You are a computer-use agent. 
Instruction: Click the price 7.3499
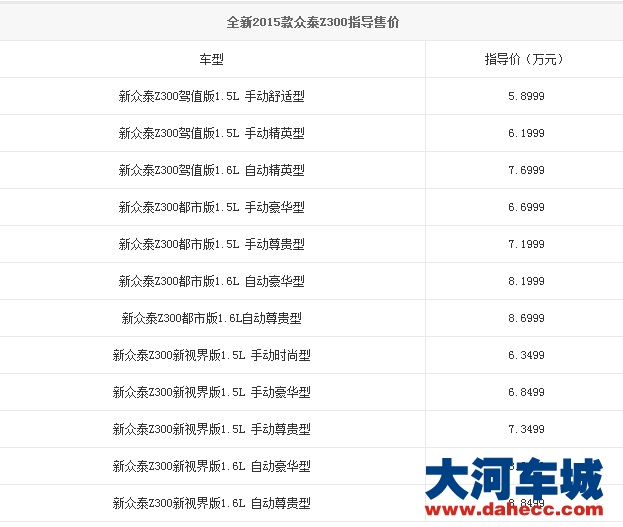click(x=526, y=429)
